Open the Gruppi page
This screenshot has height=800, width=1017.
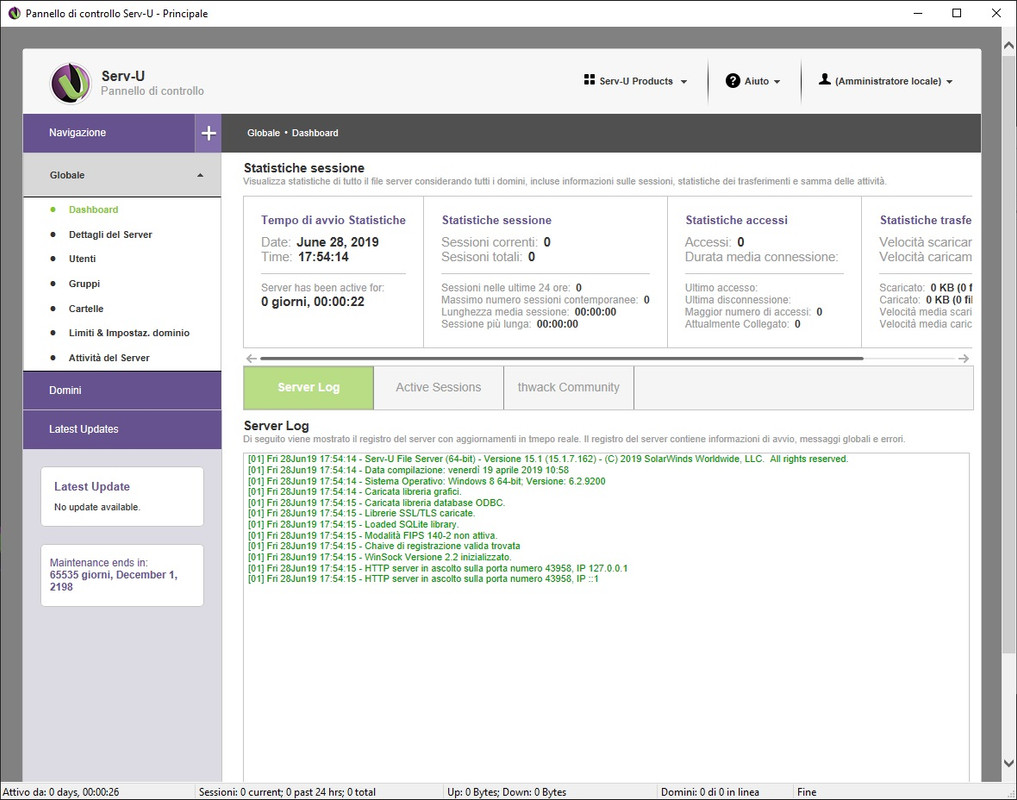[84, 284]
